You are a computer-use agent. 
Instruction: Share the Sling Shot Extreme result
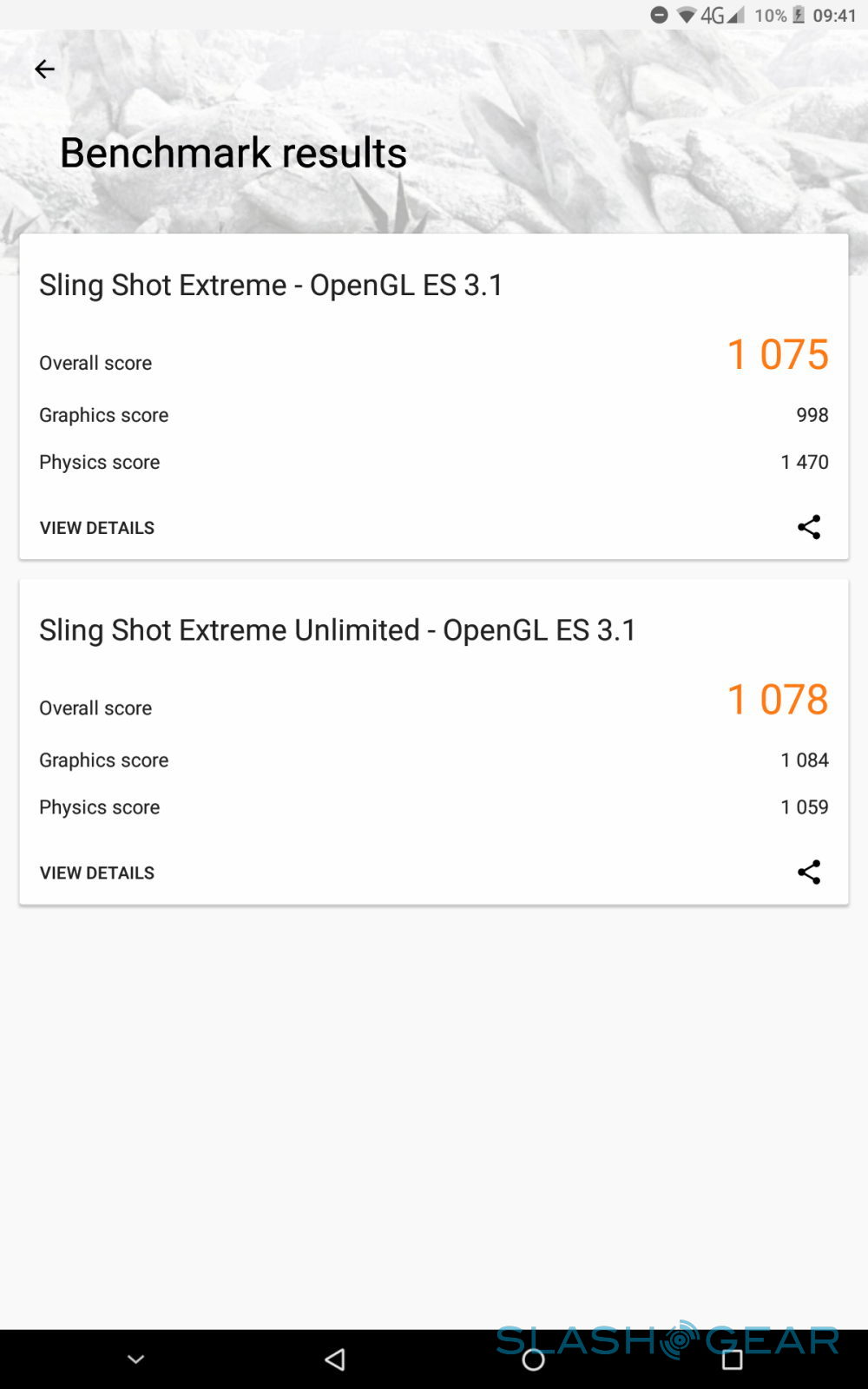coord(809,527)
